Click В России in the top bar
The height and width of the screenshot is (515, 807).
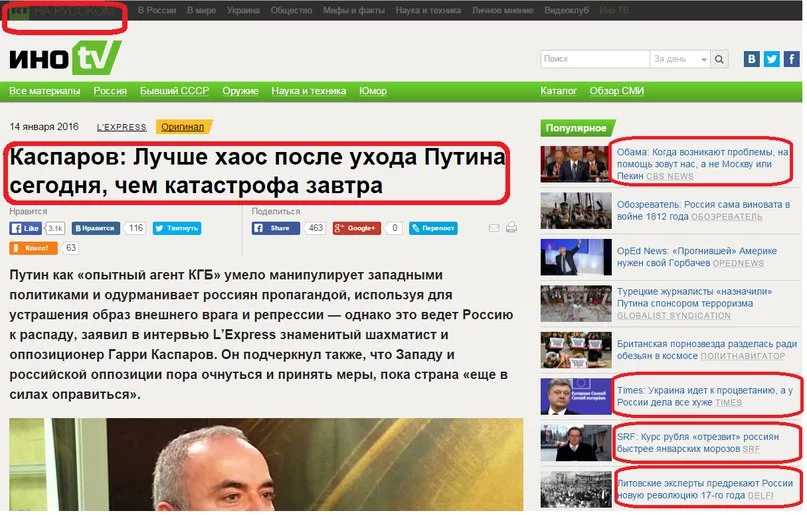tap(157, 10)
